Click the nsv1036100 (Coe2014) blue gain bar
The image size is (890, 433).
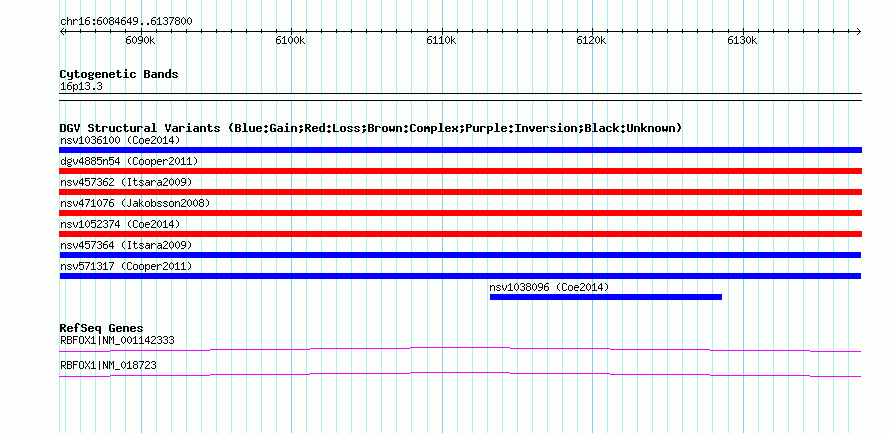(x=460, y=150)
